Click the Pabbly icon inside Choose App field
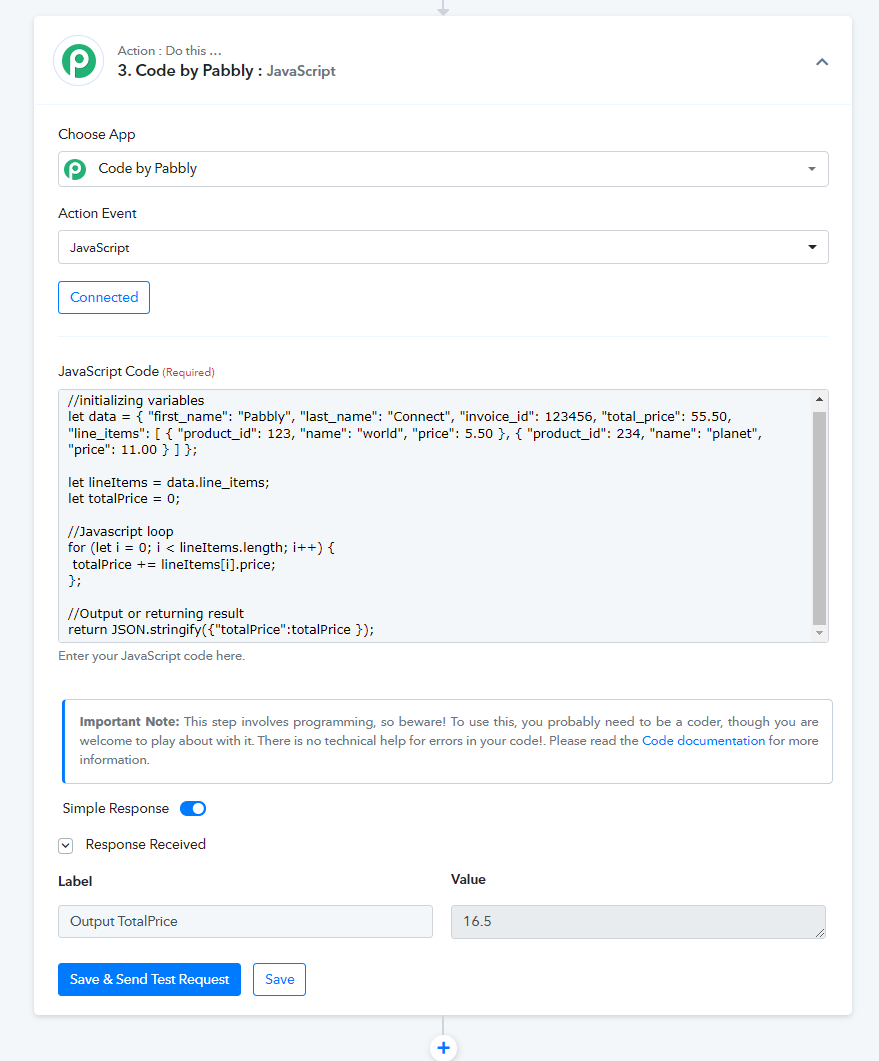The height and width of the screenshot is (1061, 879). coord(75,168)
